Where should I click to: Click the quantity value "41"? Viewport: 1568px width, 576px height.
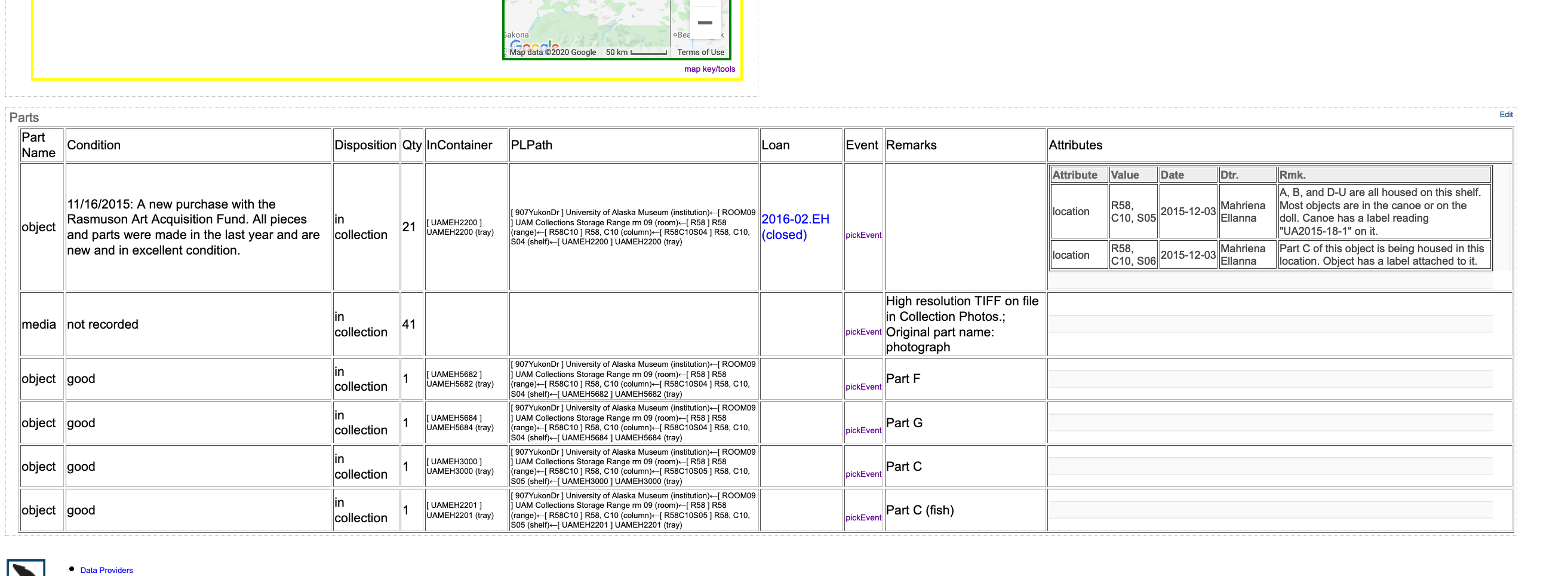[x=409, y=324]
